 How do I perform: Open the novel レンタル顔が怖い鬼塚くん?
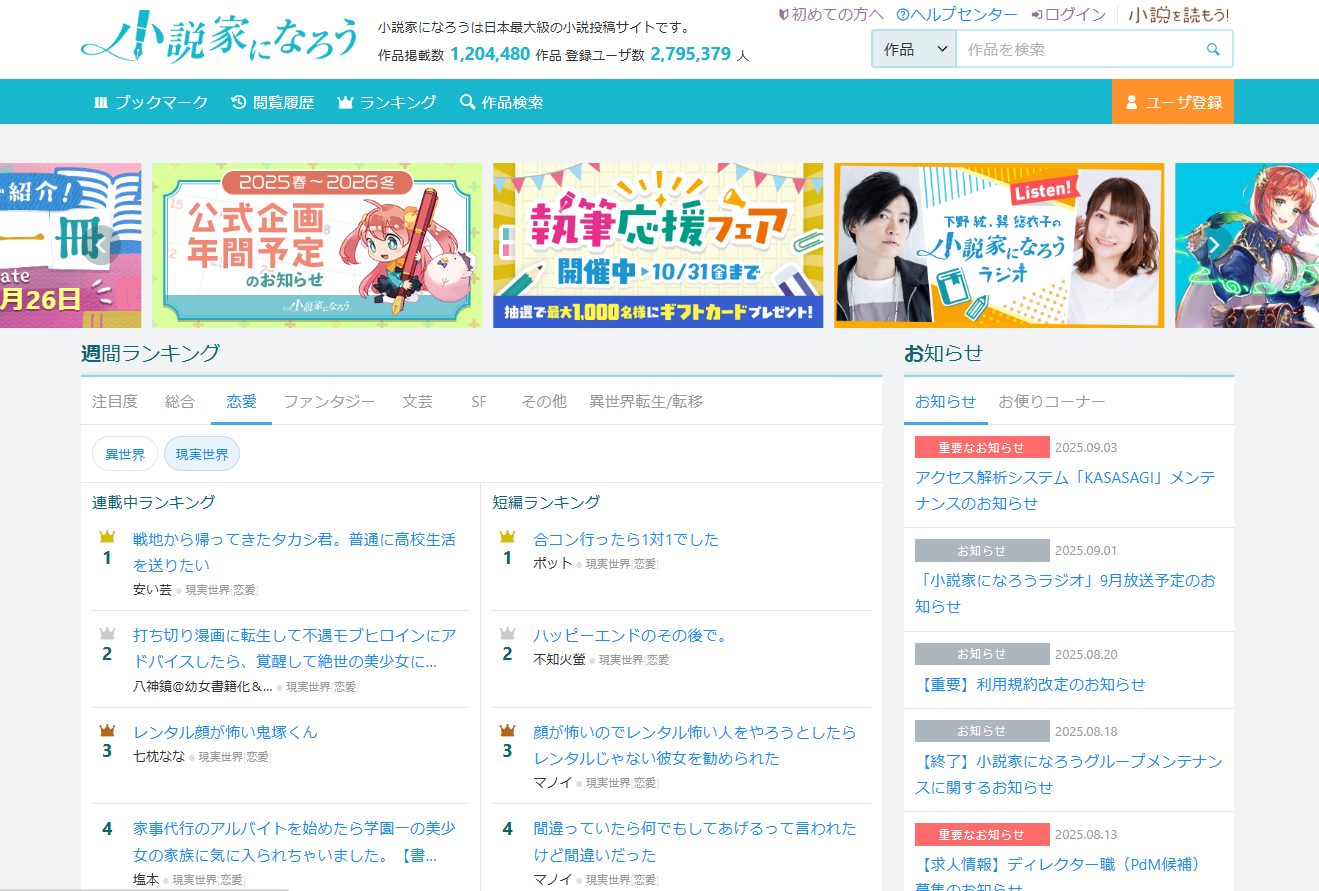pyautogui.click(x=225, y=732)
